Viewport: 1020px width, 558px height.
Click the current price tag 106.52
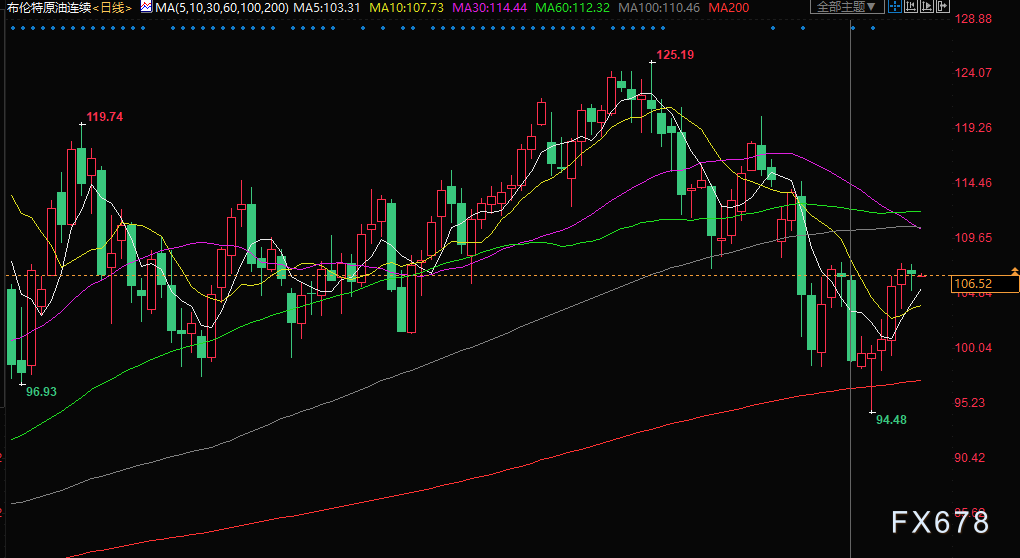pyautogui.click(x=984, y=284)
